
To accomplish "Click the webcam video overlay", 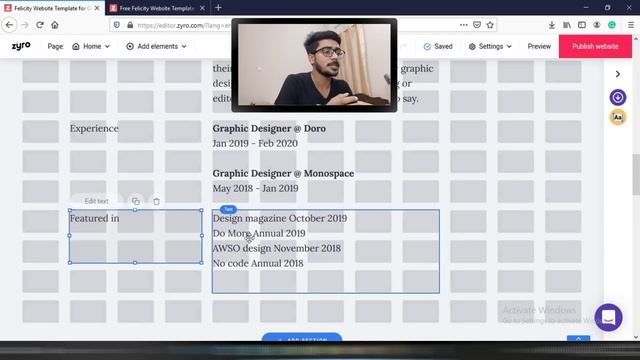I will tap(314, 65).
